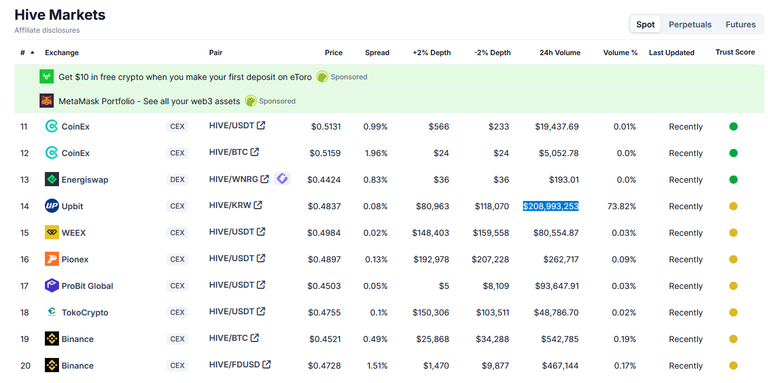Click the highlighted $208,993,253 volume value
The width and height of the screenshot is (768, 383).
pyautogui.click(x=551, y=206)
